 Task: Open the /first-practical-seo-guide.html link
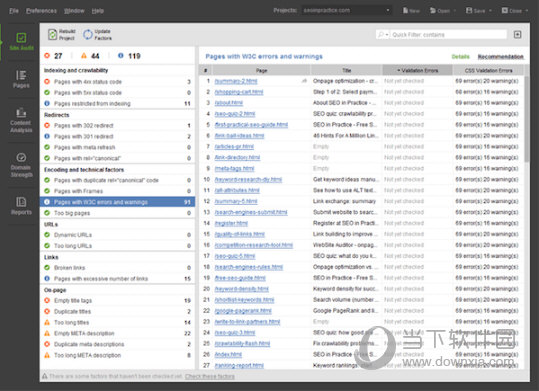[251, 124]
